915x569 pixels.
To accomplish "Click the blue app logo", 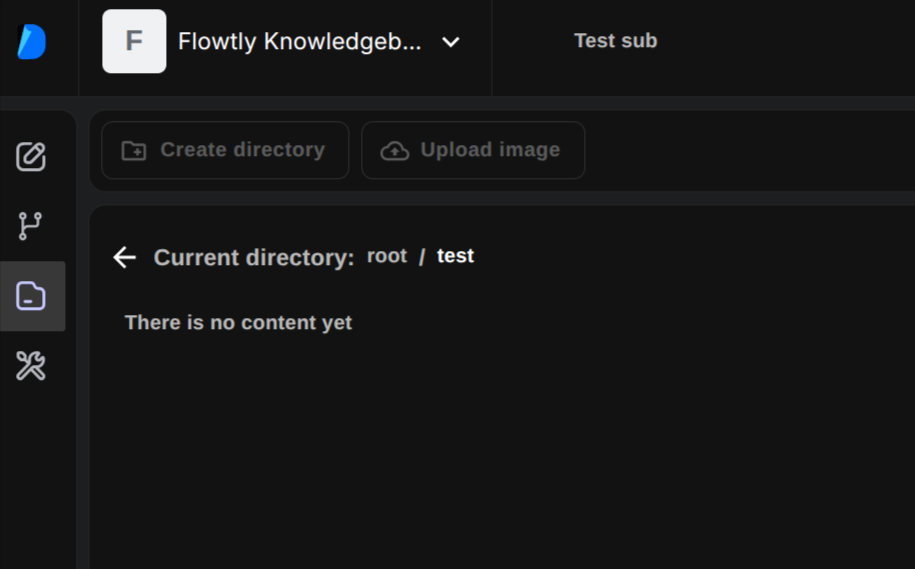I will click(x=32, y=41).
